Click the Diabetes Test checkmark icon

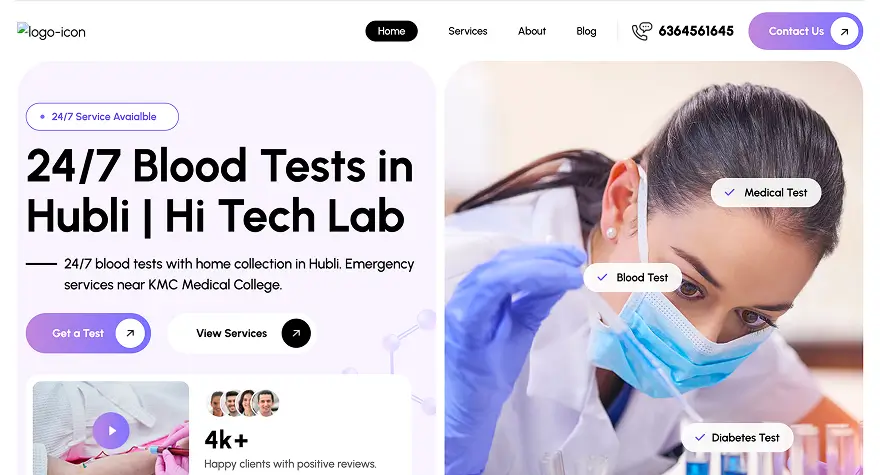coord(700,437)
